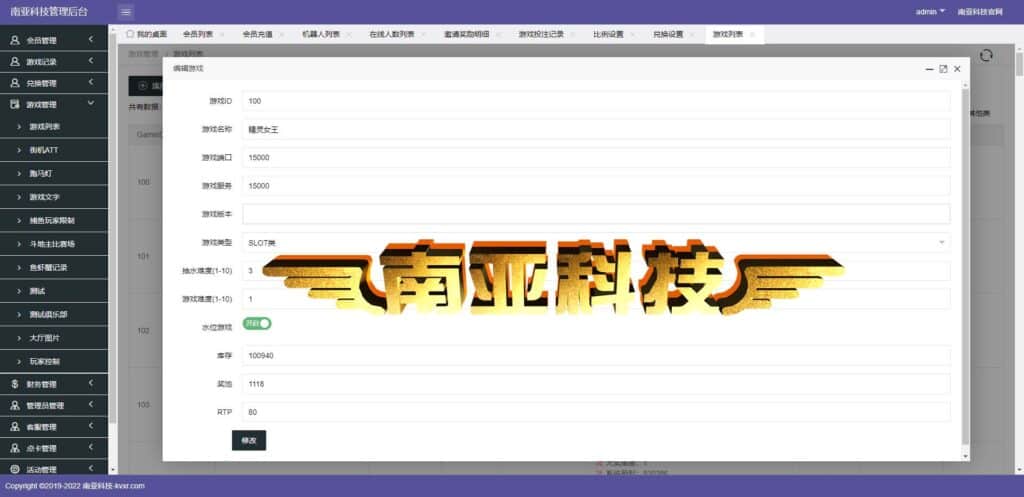Click the 修改 submit button
This screenshot has height=497, width=1024.
click(249, 440)
